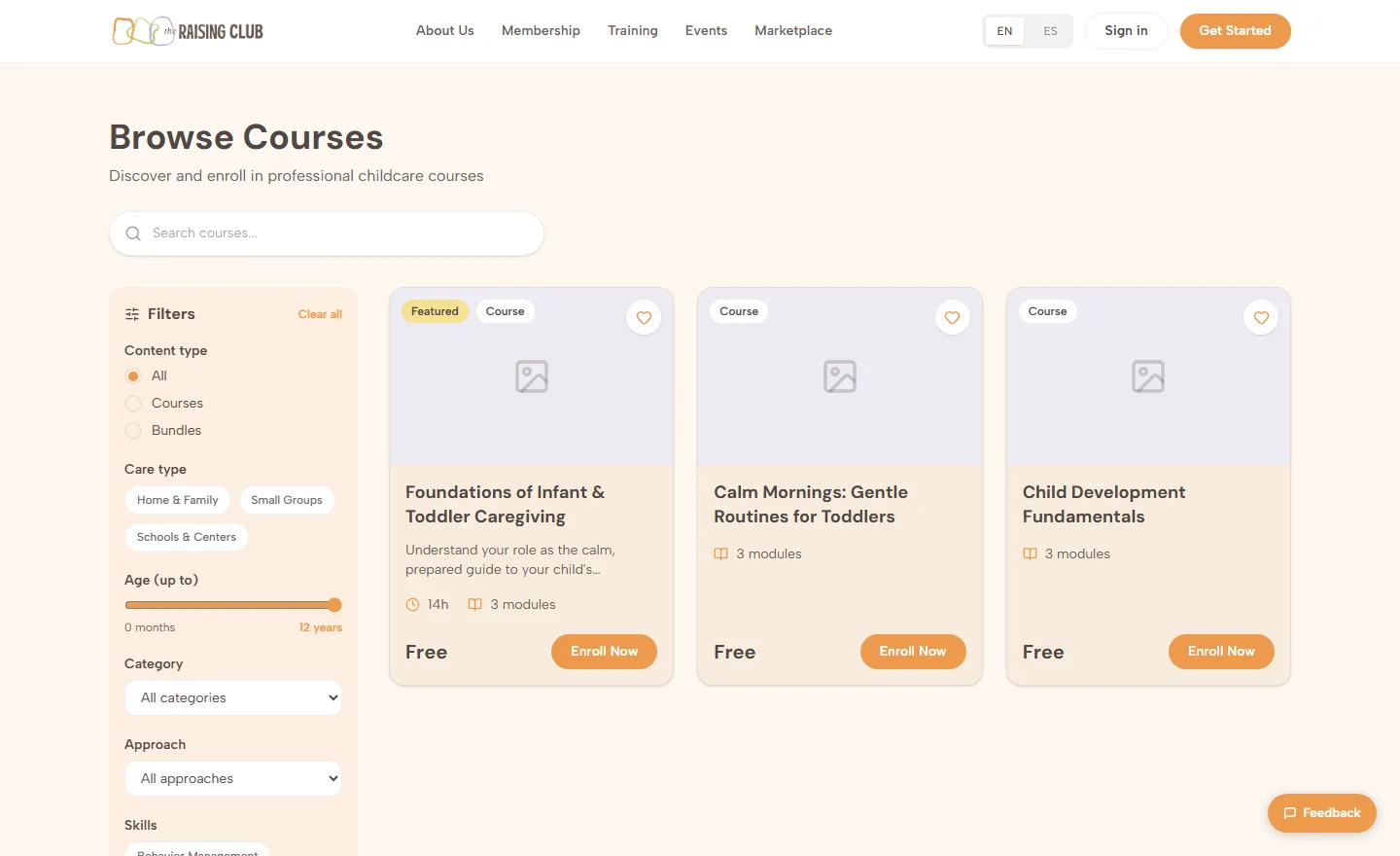This screenshot has height=856, width=1400.
Task: Go to the Membership page
Action: pos(541,30)
